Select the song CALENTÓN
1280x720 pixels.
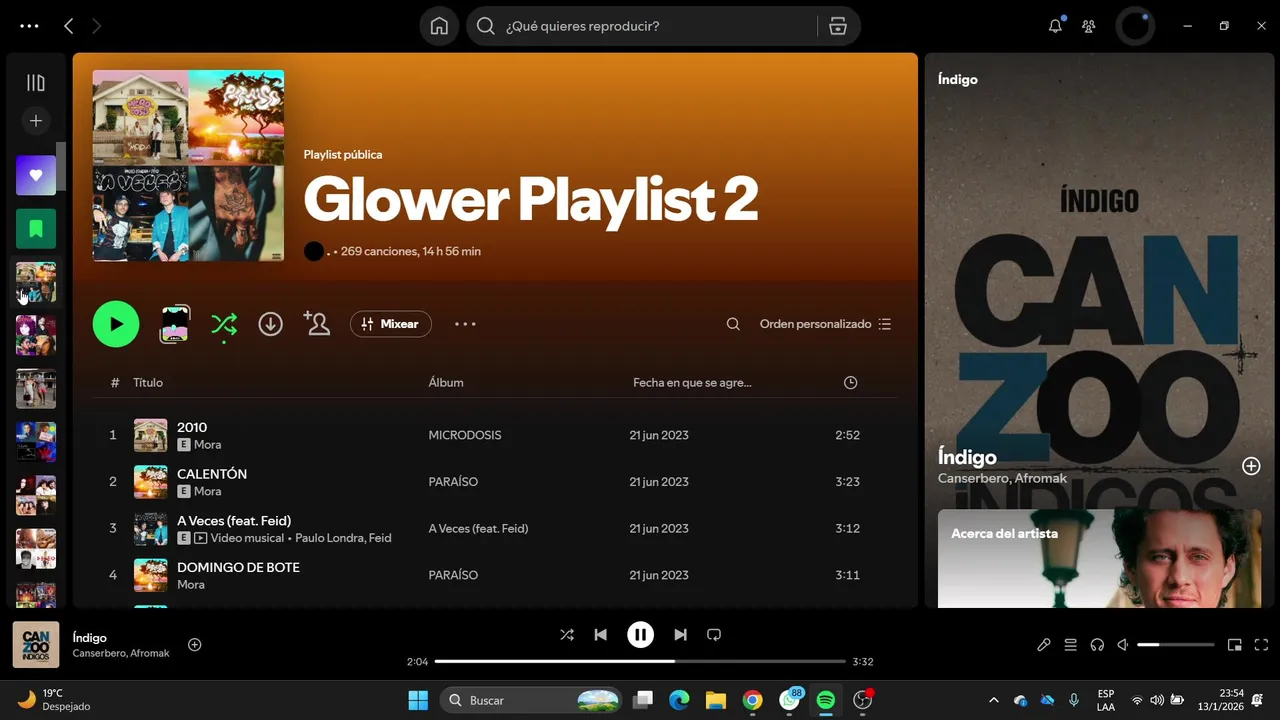coord(212,474)
